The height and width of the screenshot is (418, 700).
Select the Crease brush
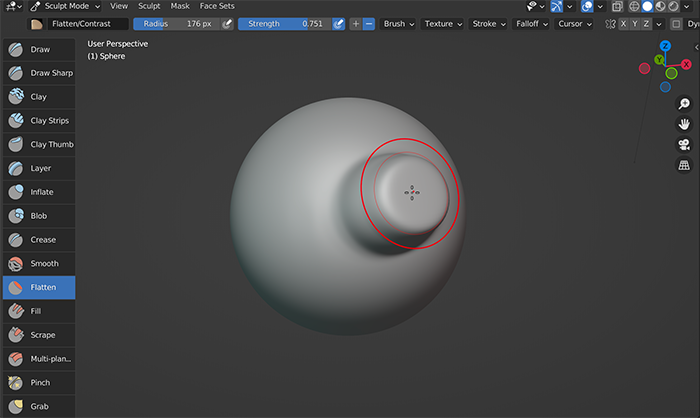click(39, 240)
